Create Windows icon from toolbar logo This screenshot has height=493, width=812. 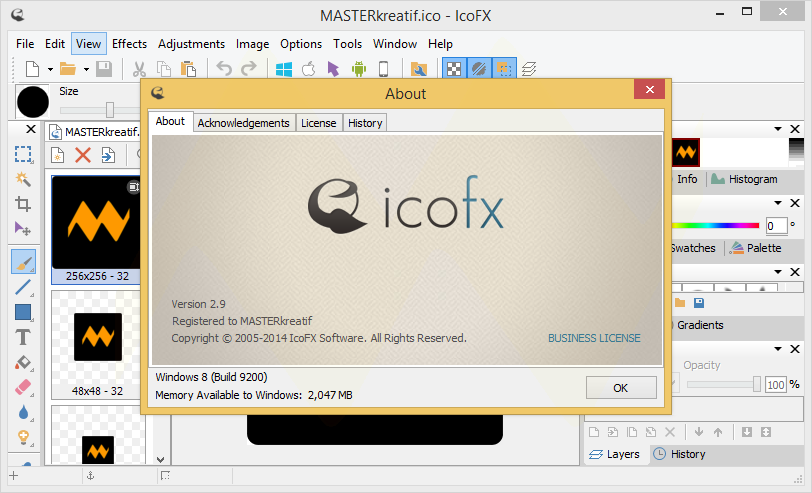click(x=284, y=69)
